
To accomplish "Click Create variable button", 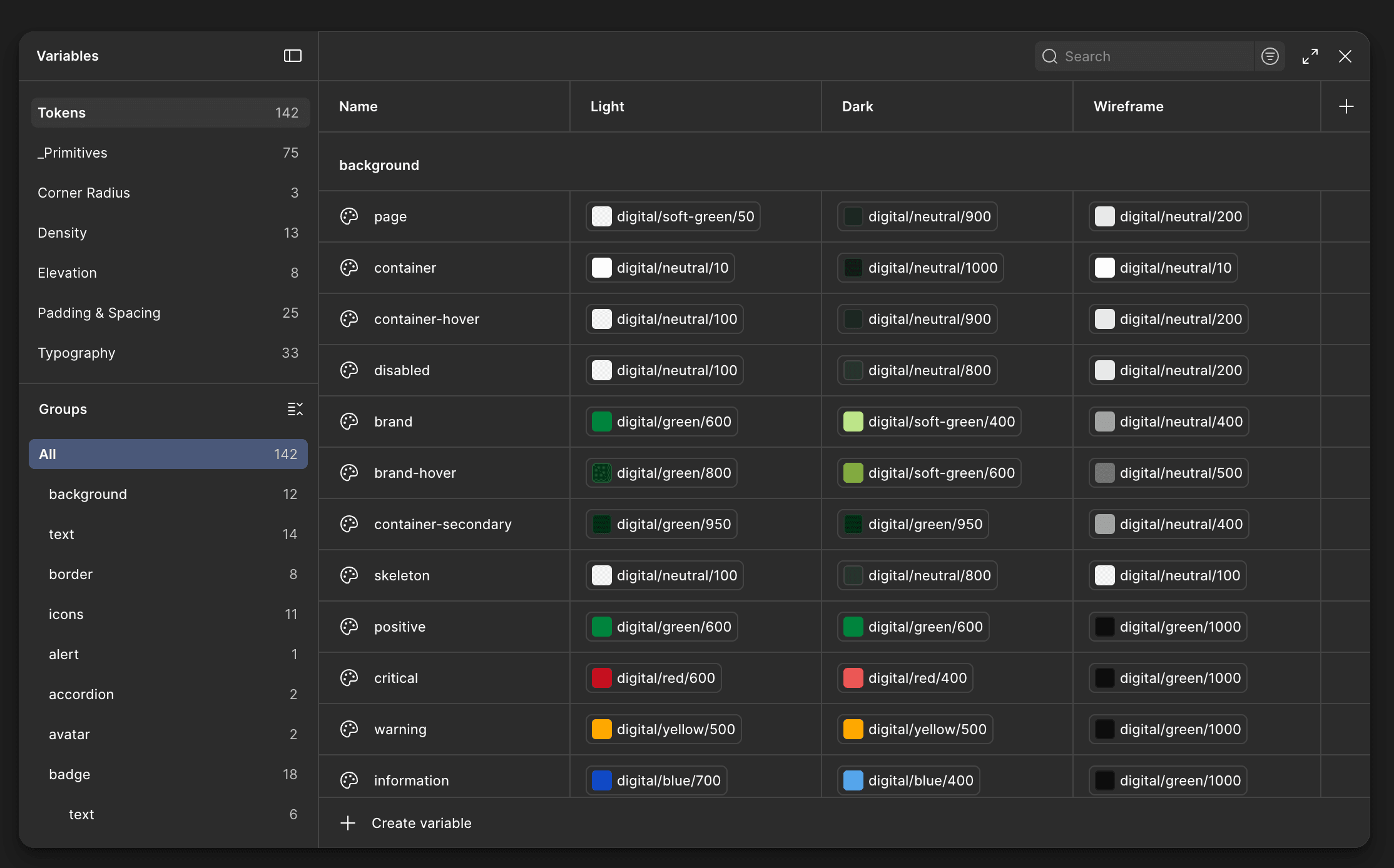I will click(406, 823).
